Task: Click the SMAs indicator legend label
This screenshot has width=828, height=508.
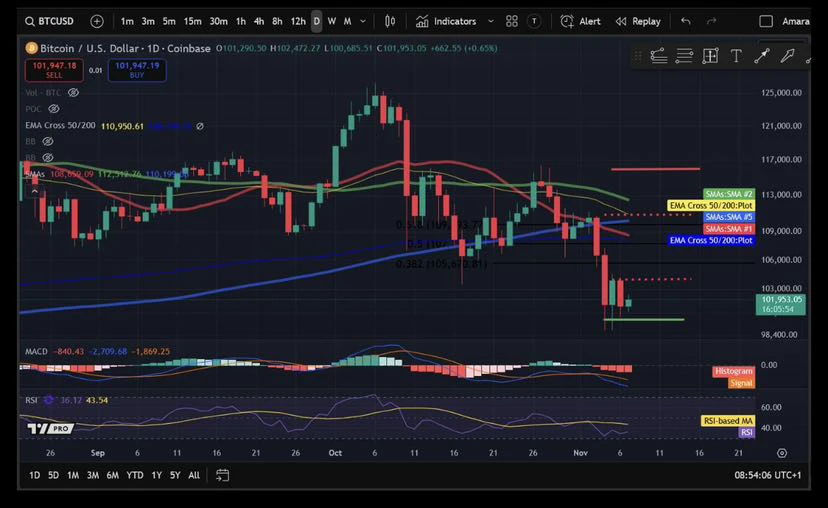Action: 35,174
